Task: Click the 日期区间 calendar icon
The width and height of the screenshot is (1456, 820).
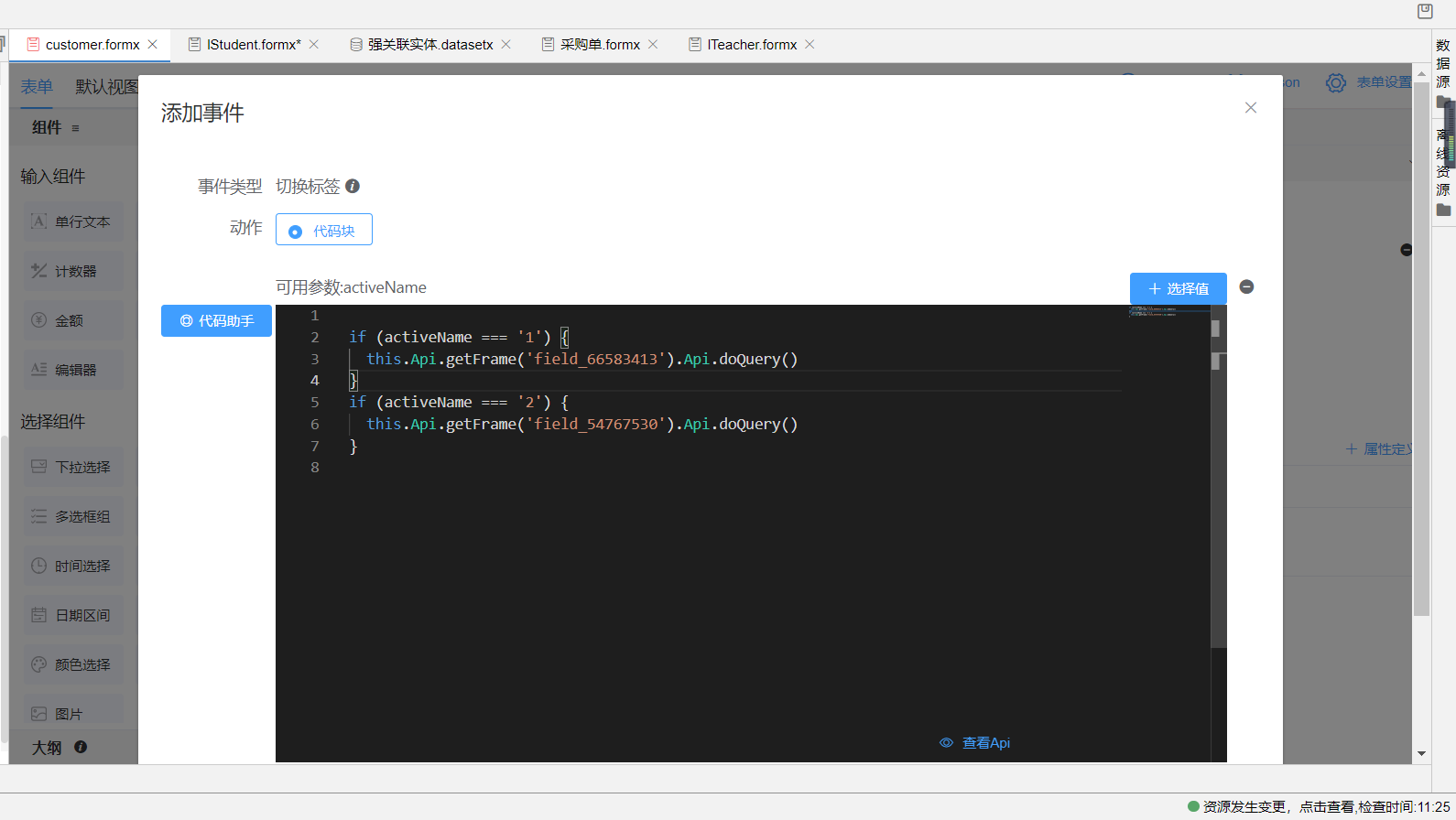Action: (x=38, y=615)
